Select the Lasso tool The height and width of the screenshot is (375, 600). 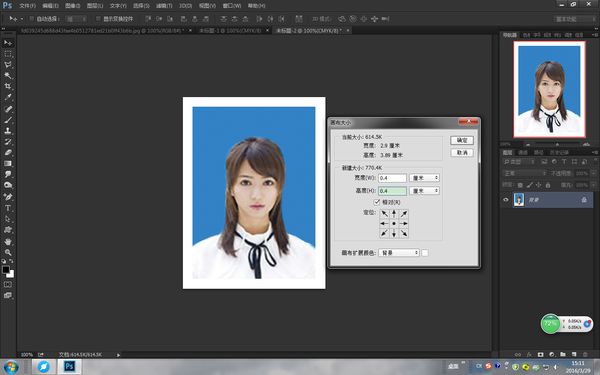(x=8, y=65)
